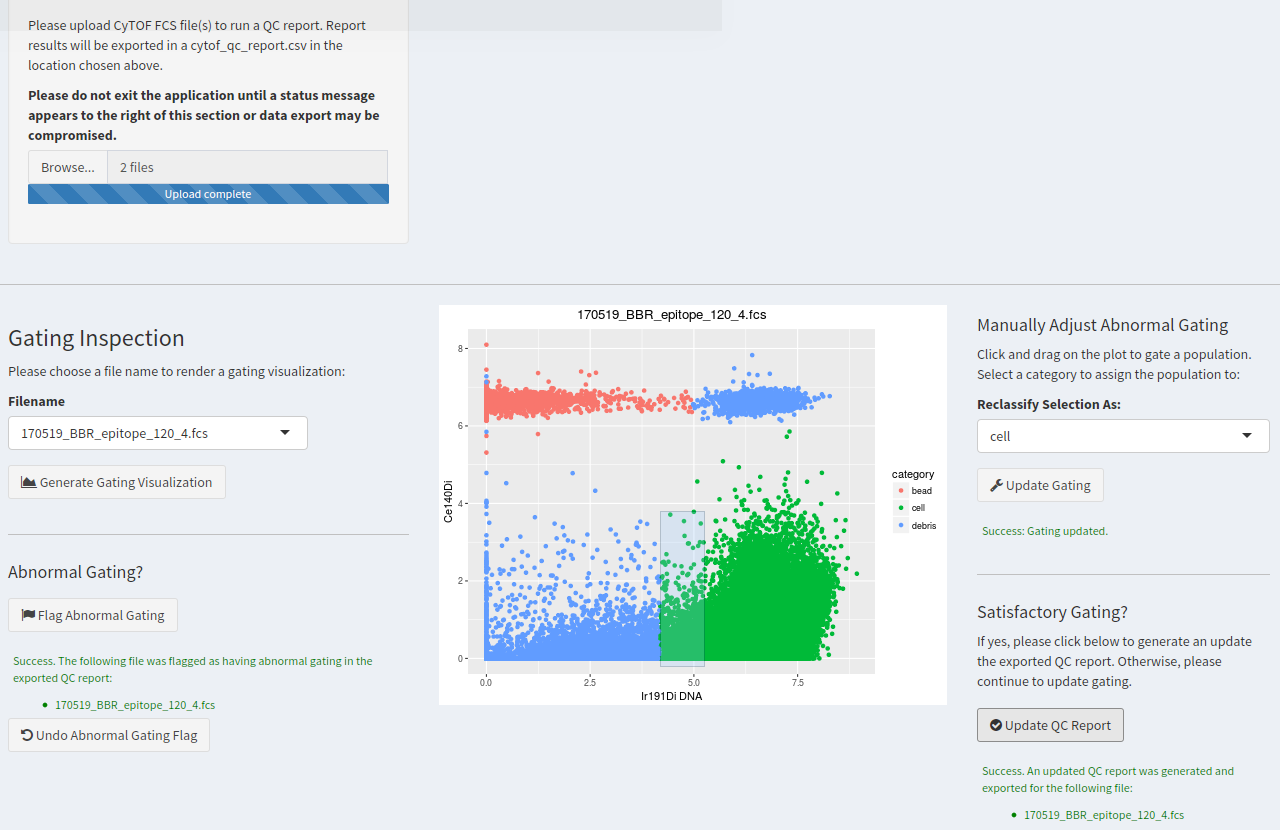Click the Filename dropdown caret arrow
The image size is (1280, 830).
285,433
